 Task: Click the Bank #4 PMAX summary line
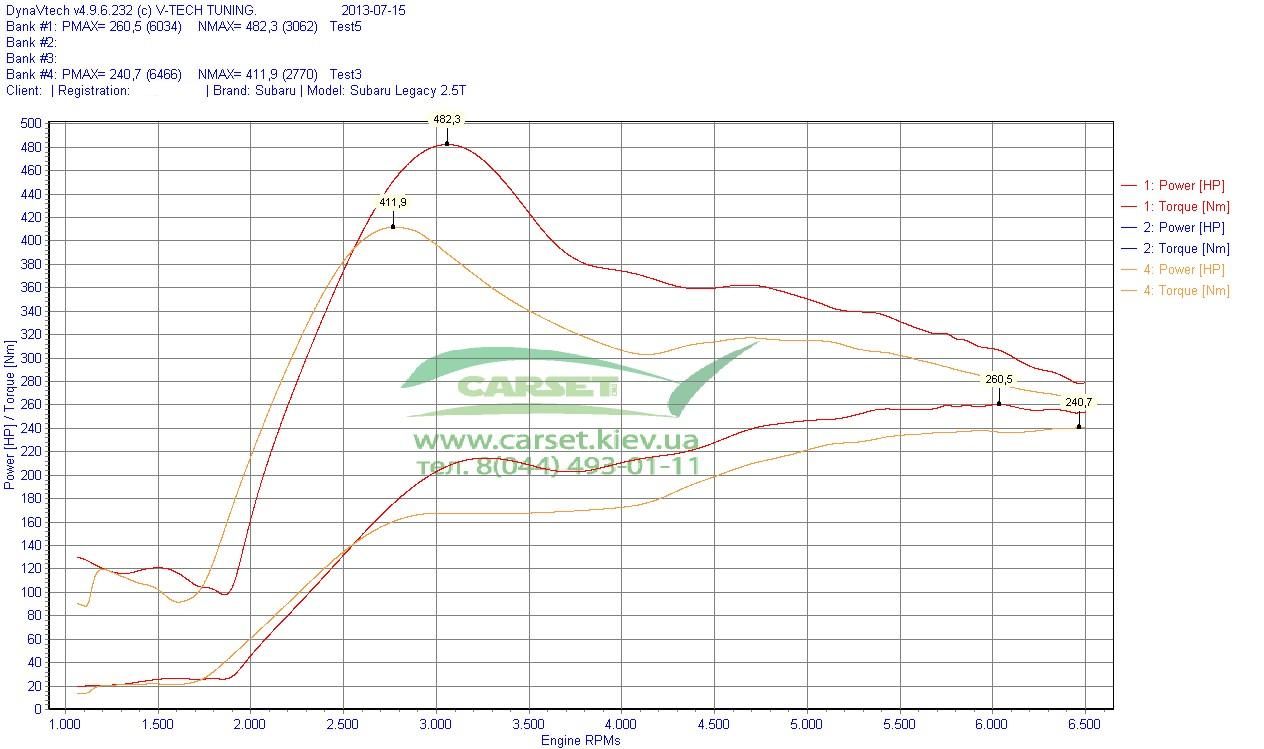[184, 74]
